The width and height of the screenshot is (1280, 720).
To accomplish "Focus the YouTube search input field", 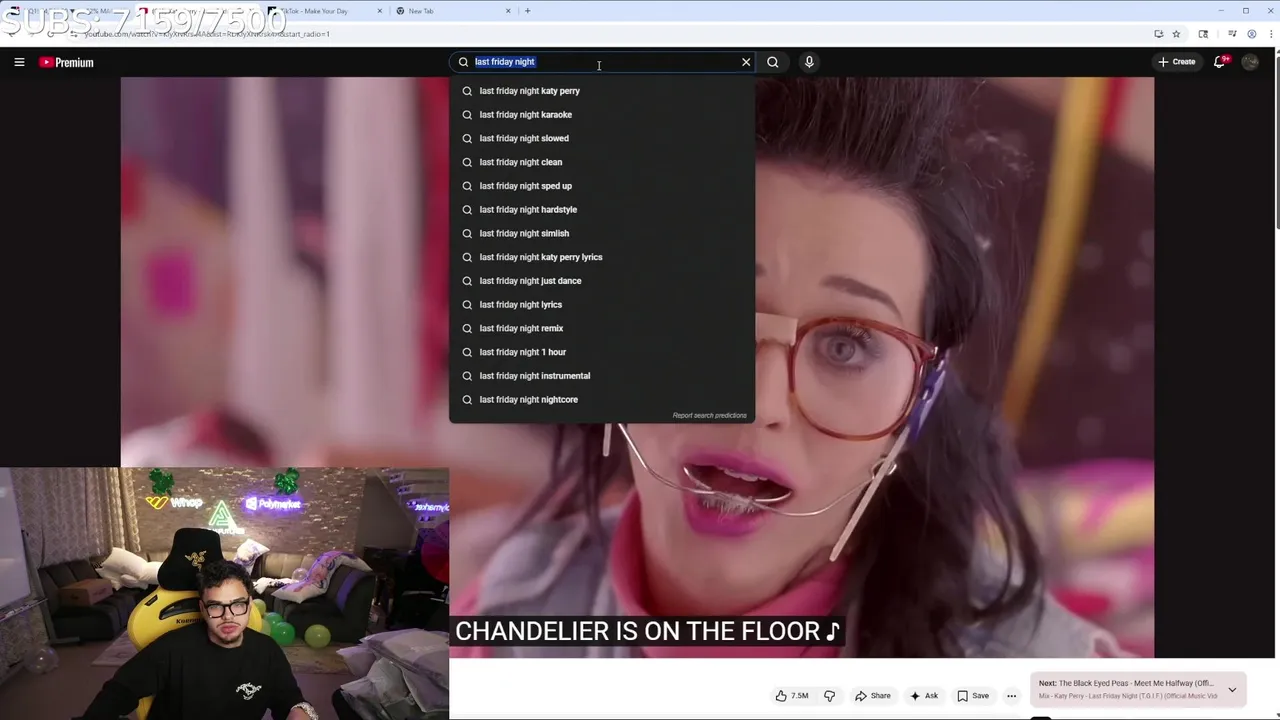I will tap(603, 62).
